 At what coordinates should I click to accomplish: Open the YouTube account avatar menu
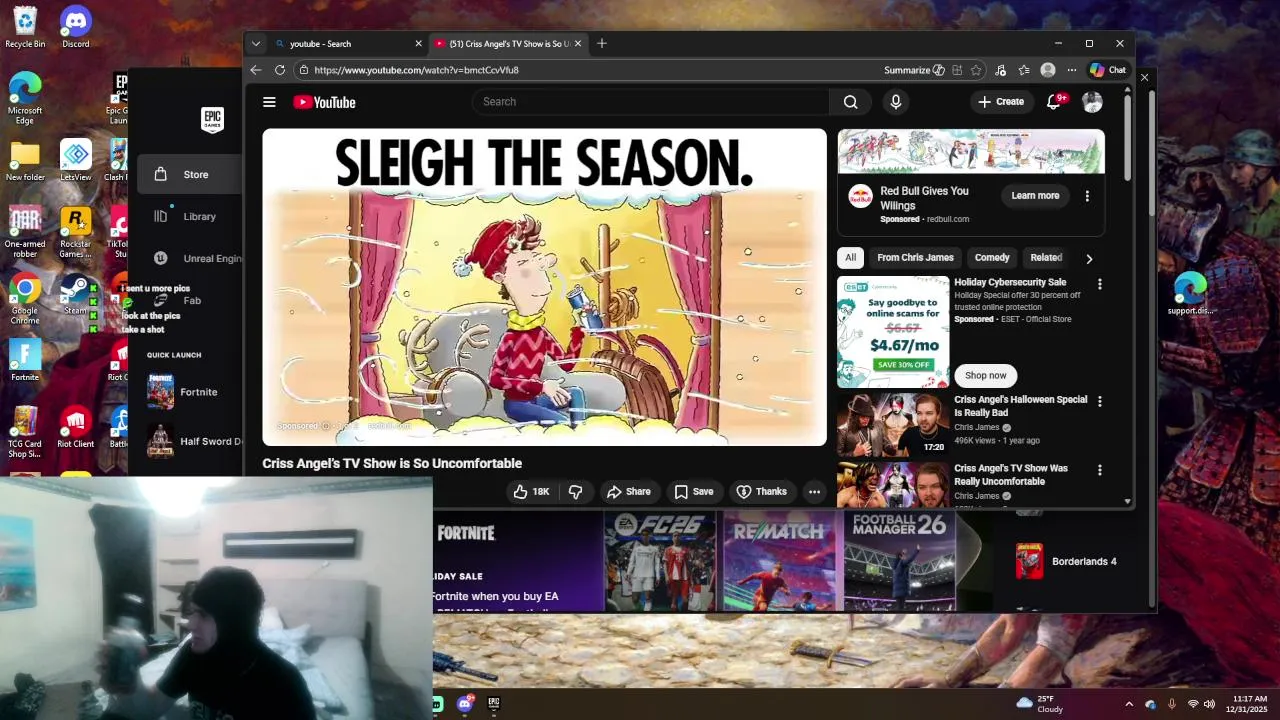(x=1092, y=102)
